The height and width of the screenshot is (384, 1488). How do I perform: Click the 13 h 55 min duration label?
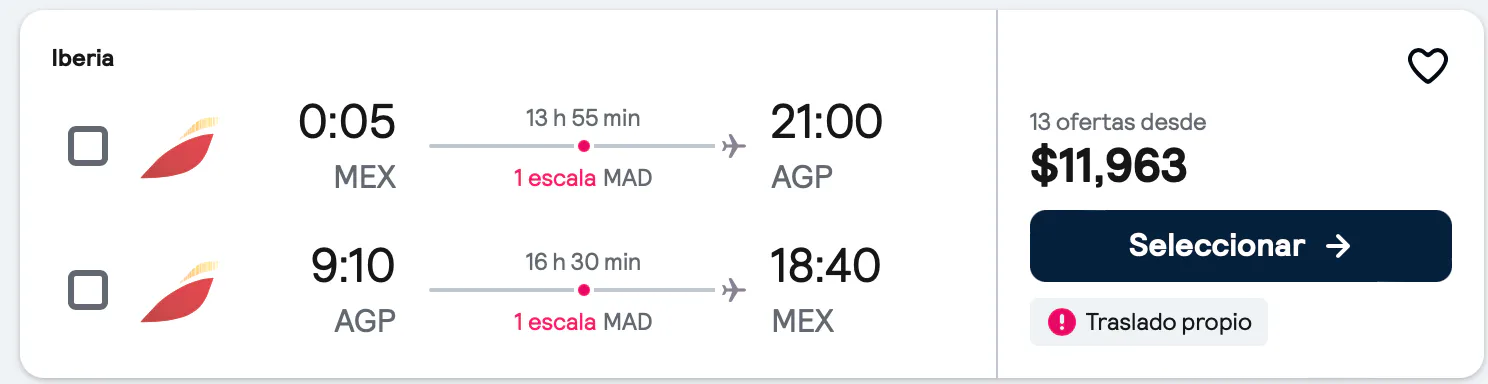click(x=583, y=118)
